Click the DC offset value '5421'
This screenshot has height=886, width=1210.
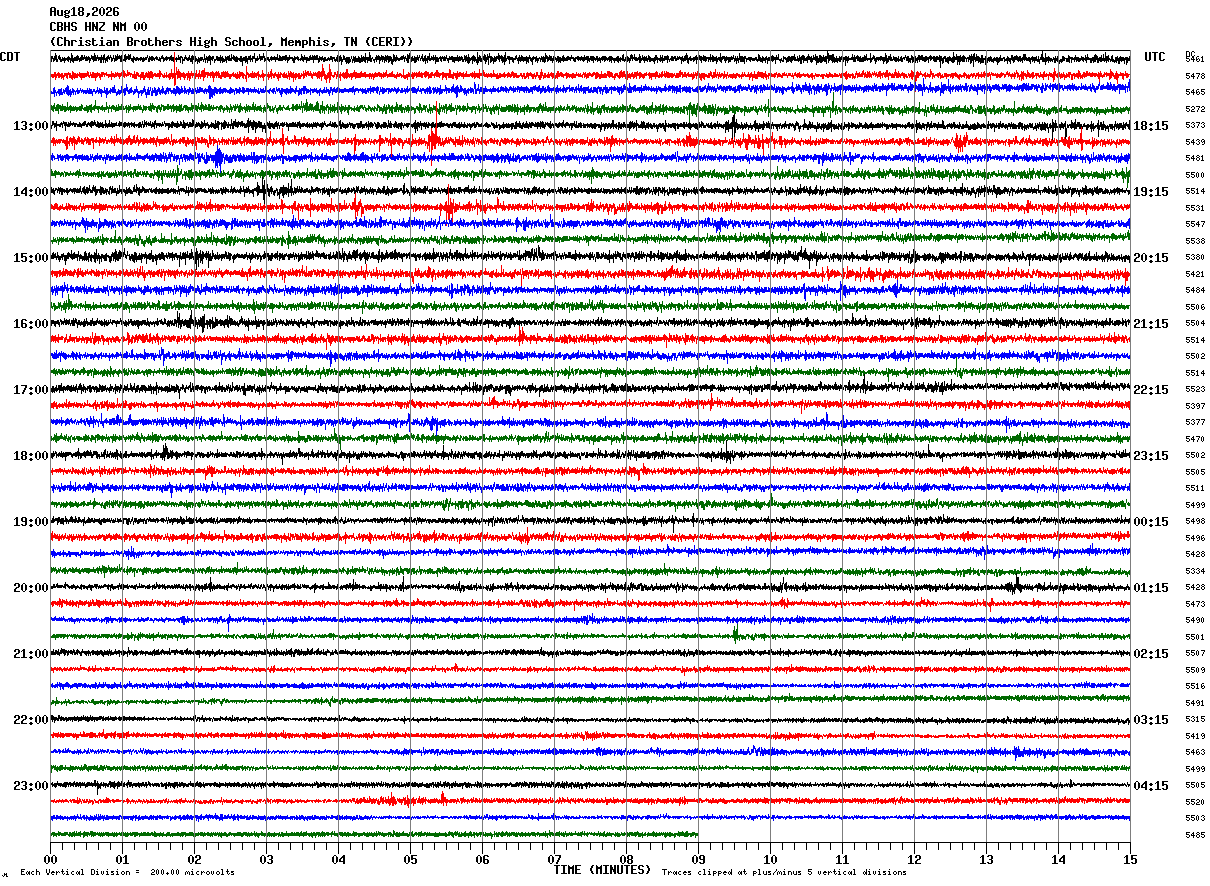pyautogui.click(x=1195, y=274)
